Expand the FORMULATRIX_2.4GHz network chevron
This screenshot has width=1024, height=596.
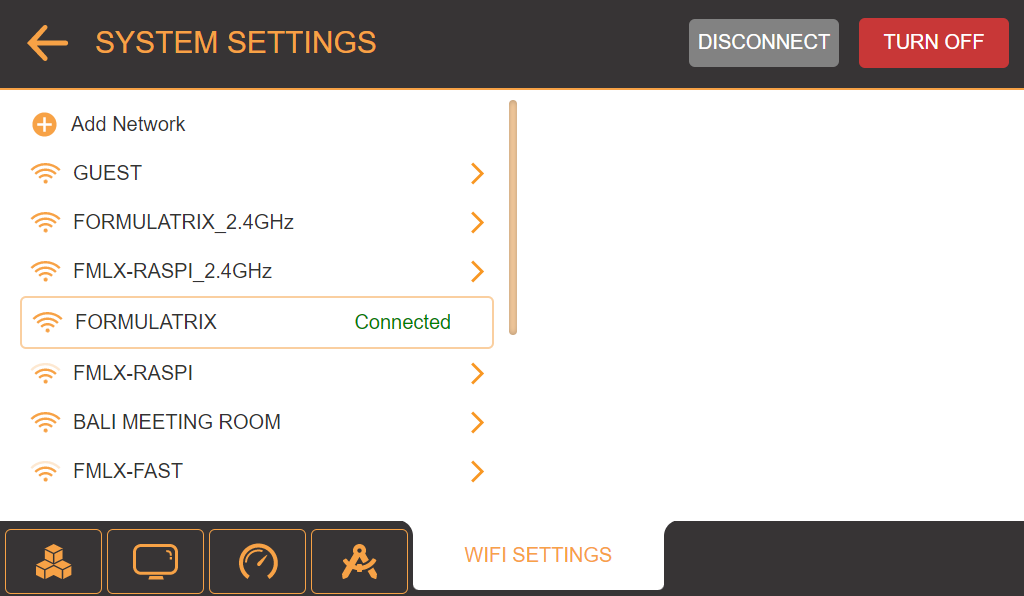[477, 223]
